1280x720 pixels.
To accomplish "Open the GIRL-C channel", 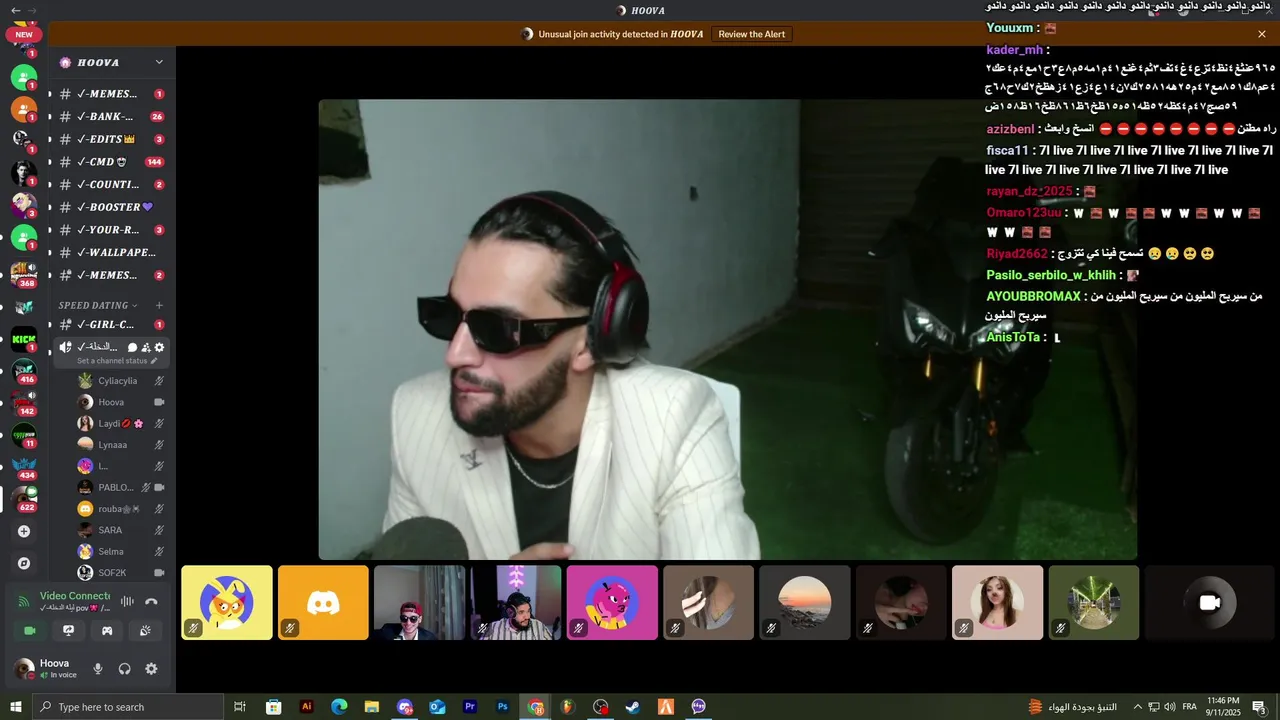I will [111, 325].
